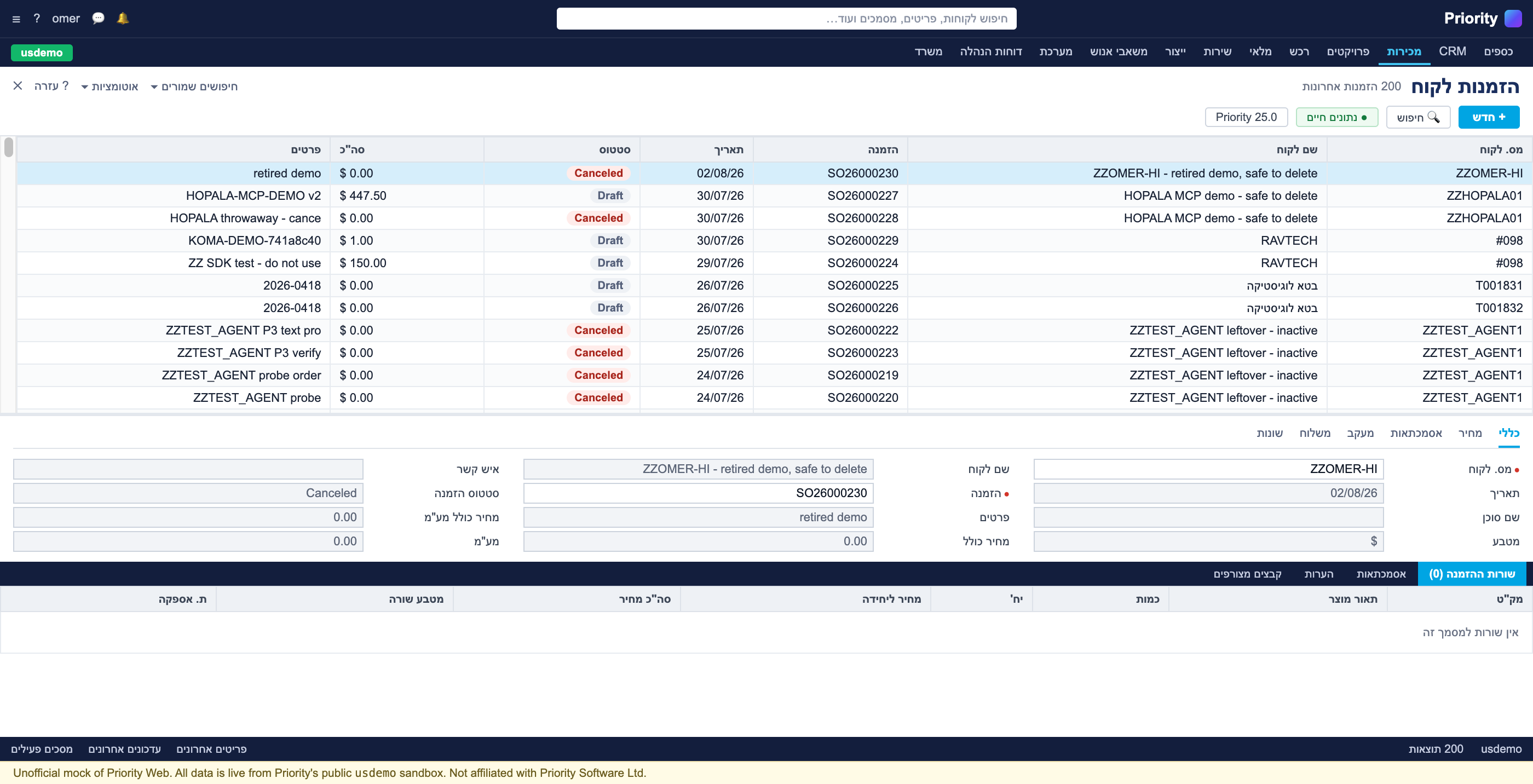This screenshot has width=1533, height=784.
Task: Open the CRM menu
Action: [1452, 51]
